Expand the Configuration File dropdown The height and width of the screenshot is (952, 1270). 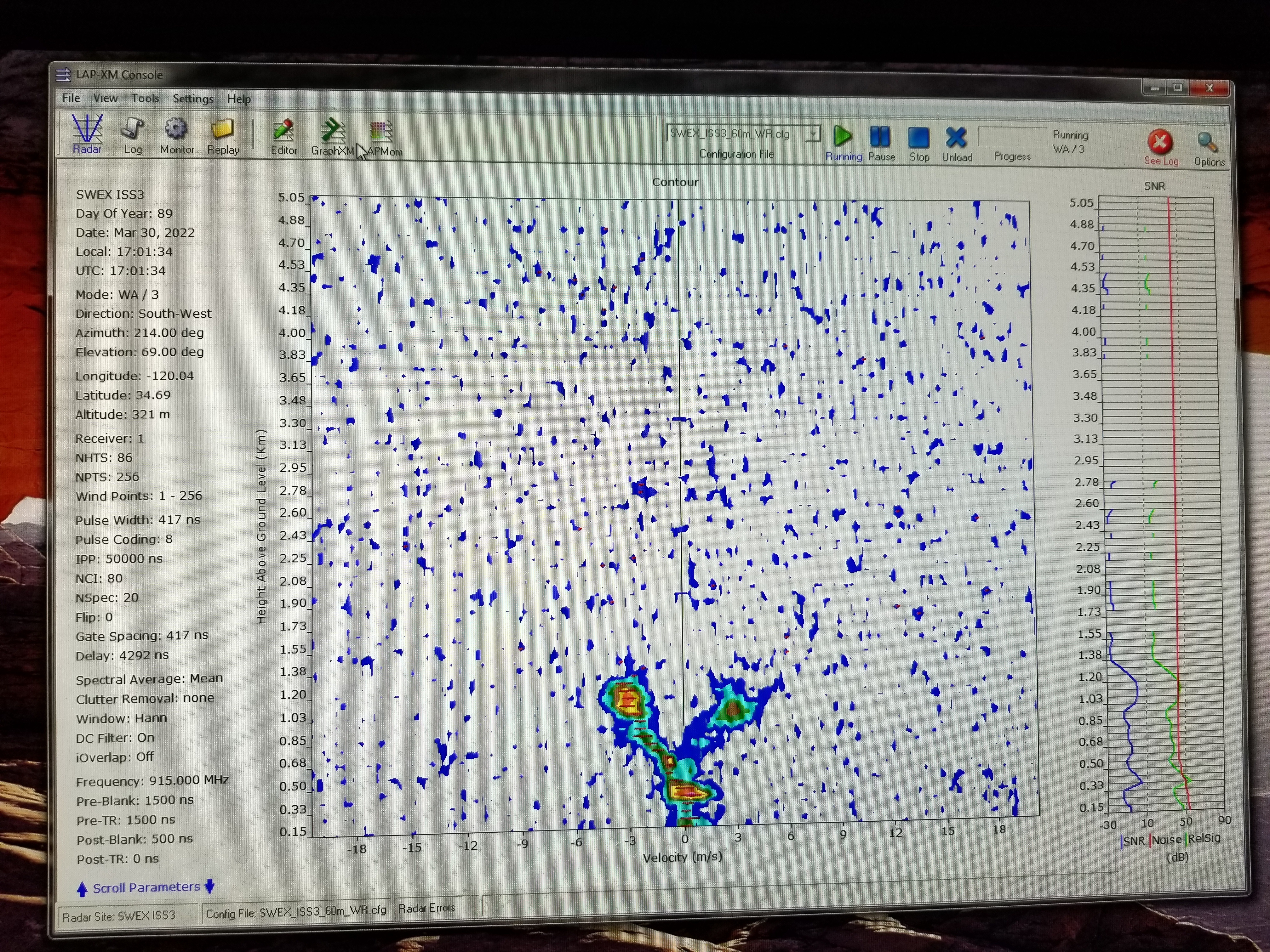(813, 134)
